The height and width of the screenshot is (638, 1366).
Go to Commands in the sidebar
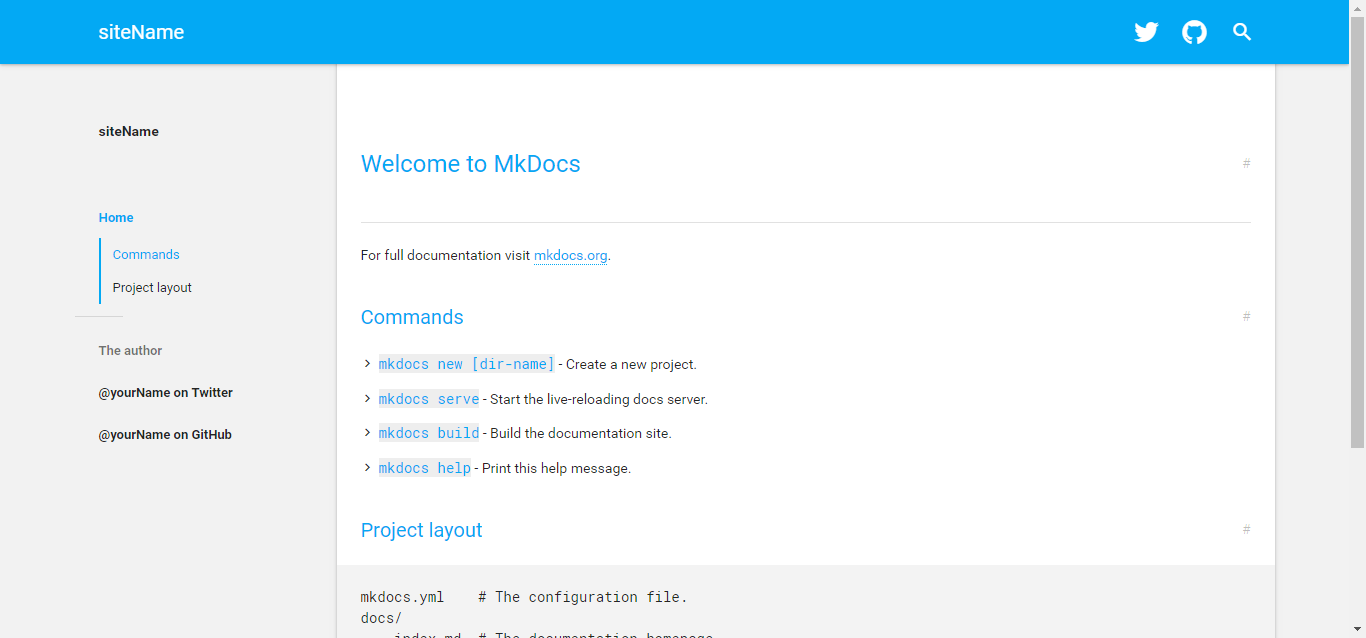(146, 254)
